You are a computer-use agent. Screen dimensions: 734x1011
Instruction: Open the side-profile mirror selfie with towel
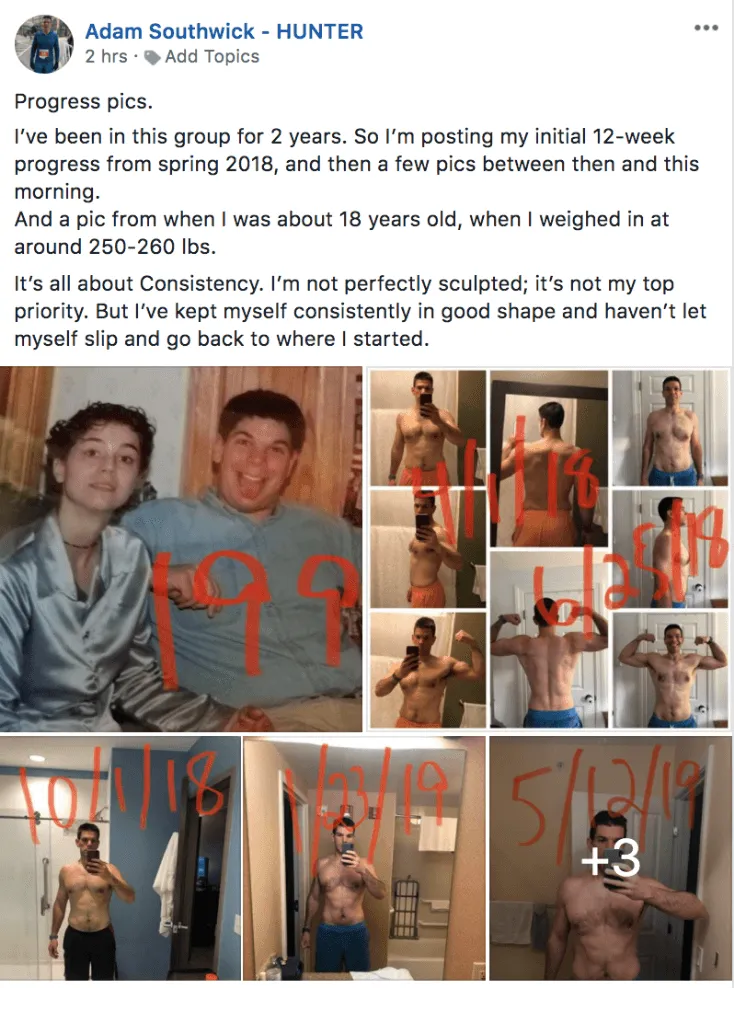pyautogui.click(x=428, y=549)
